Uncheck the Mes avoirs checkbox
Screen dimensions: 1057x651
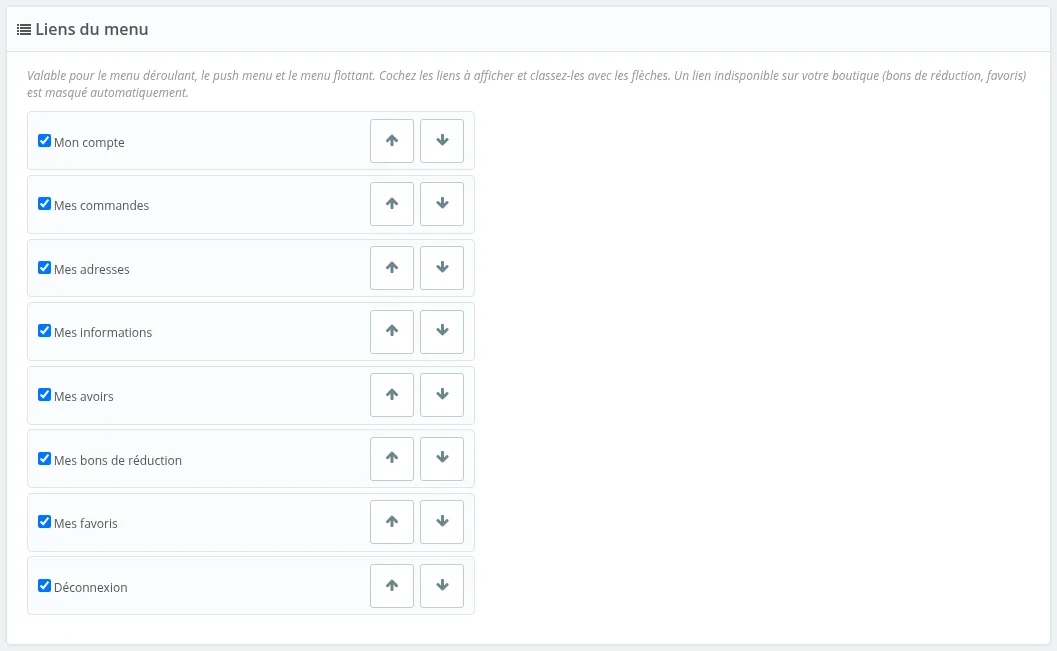(x=44, y=395)
